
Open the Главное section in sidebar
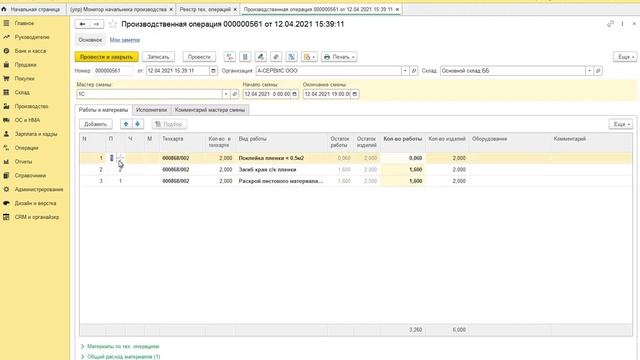pos(24,23)
